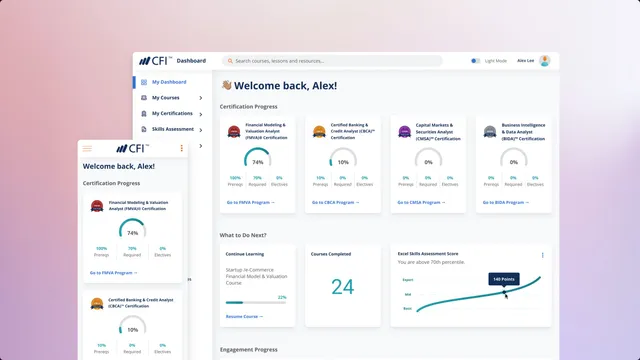Click the waving hand emoji by welcome
Viewport: 640px width, 360px height.
(227, 85)
